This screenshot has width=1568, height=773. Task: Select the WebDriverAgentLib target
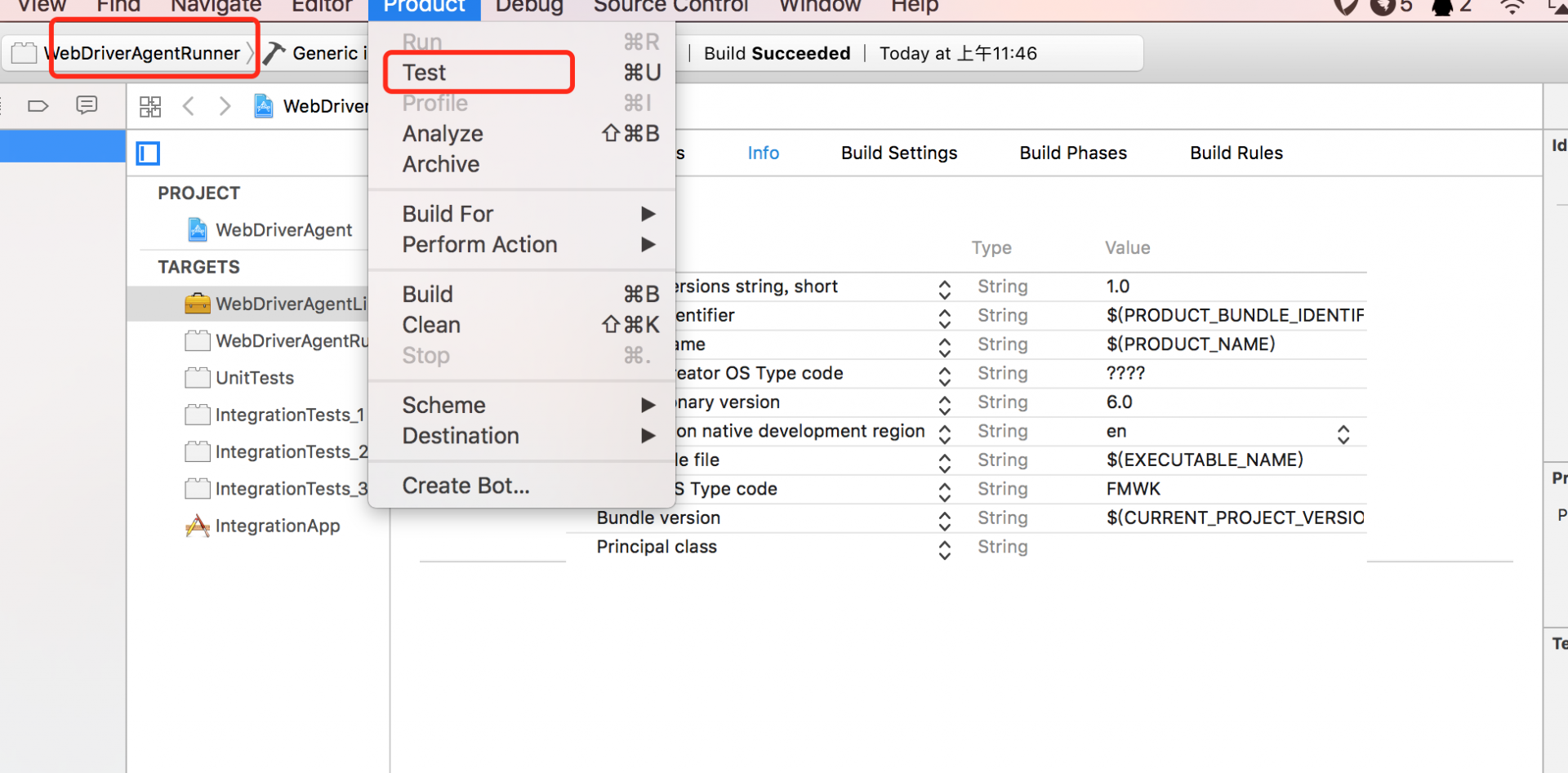click(249, 304)
